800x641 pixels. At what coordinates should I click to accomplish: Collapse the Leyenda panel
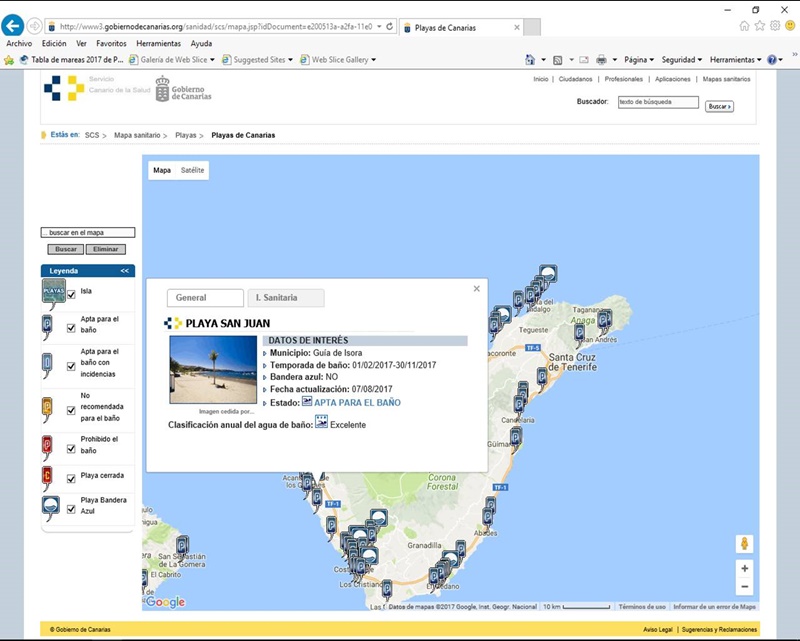coord(125,271)
